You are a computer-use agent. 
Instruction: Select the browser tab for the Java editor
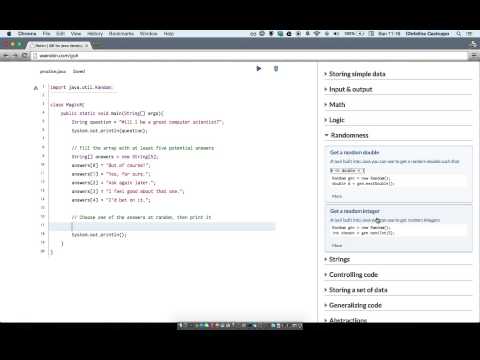pyautogui.click(x=60, y=45)
